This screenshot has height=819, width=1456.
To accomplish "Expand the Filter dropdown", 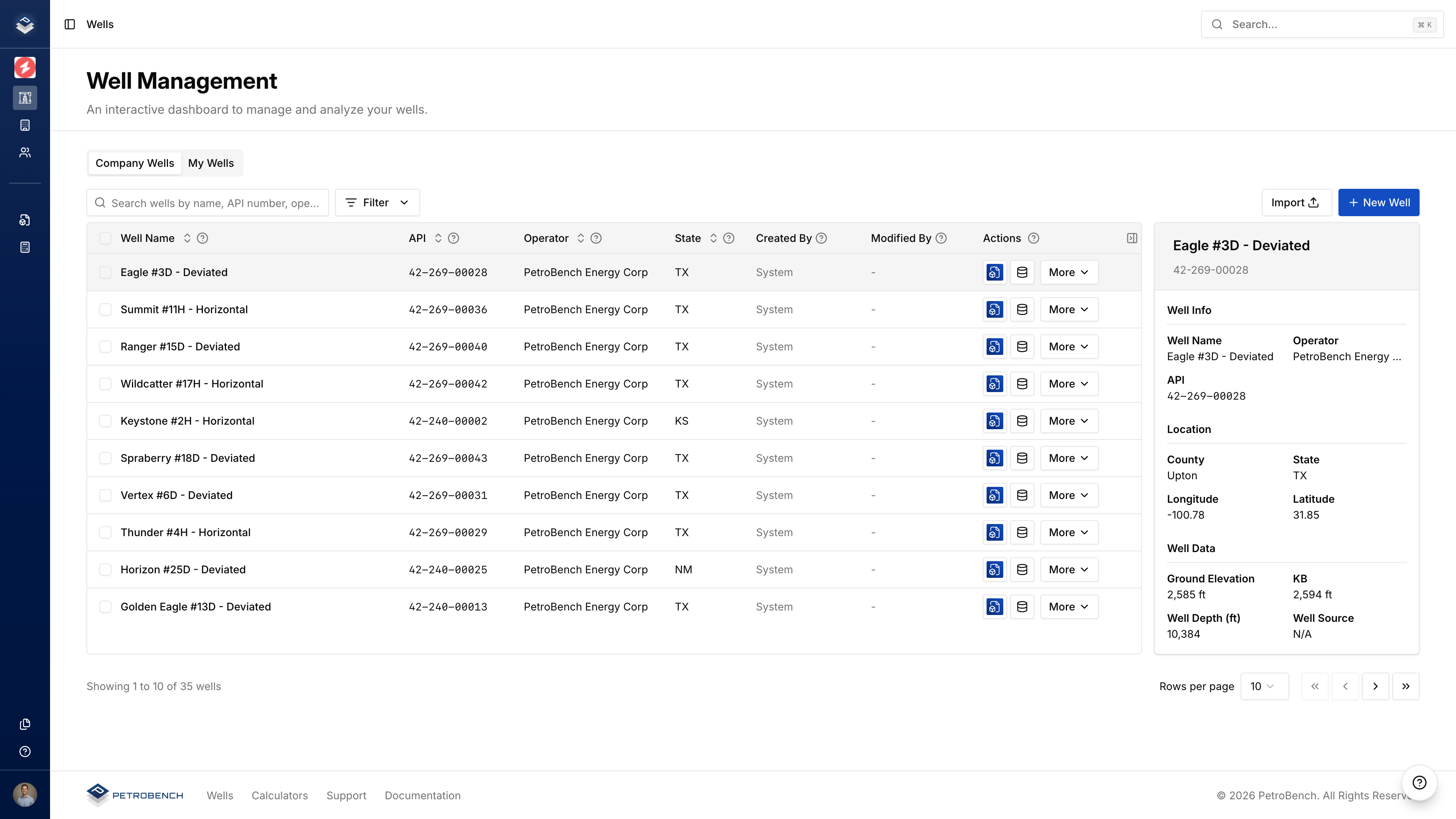I will (x=377, y=202).
